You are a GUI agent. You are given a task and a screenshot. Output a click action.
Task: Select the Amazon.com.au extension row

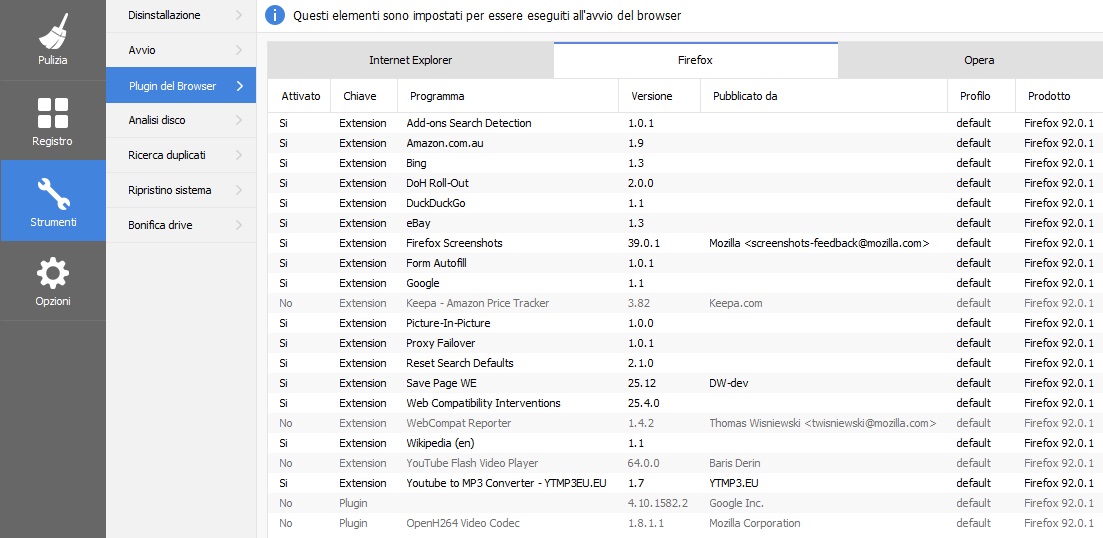coord(685,143)
